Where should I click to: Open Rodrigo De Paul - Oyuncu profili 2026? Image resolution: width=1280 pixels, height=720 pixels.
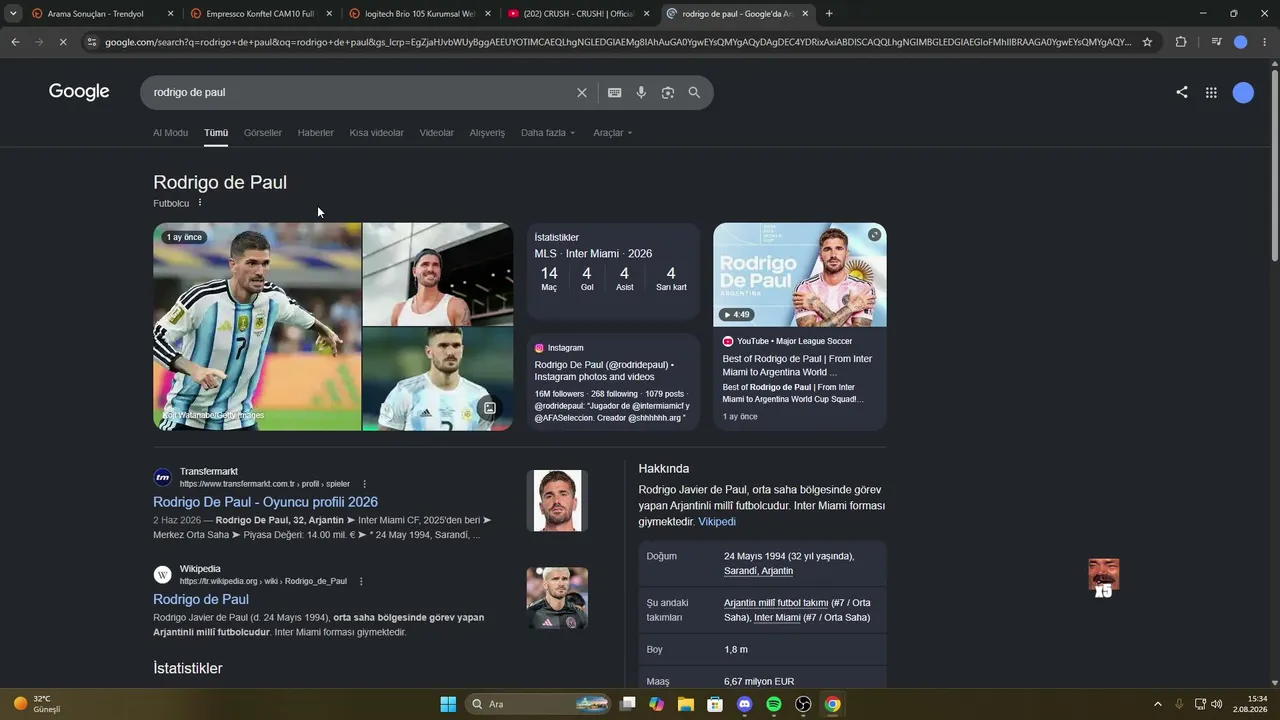265,502
